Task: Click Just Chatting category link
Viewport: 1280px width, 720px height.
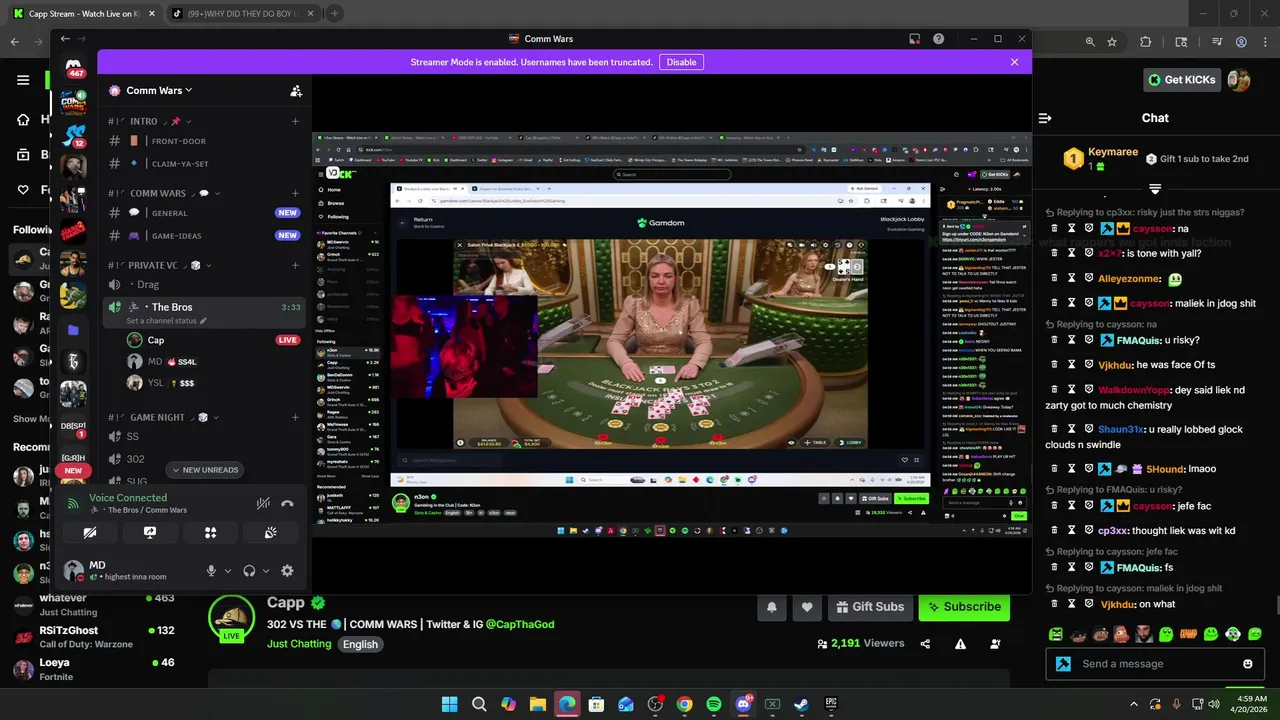Action: coord(299,644)
